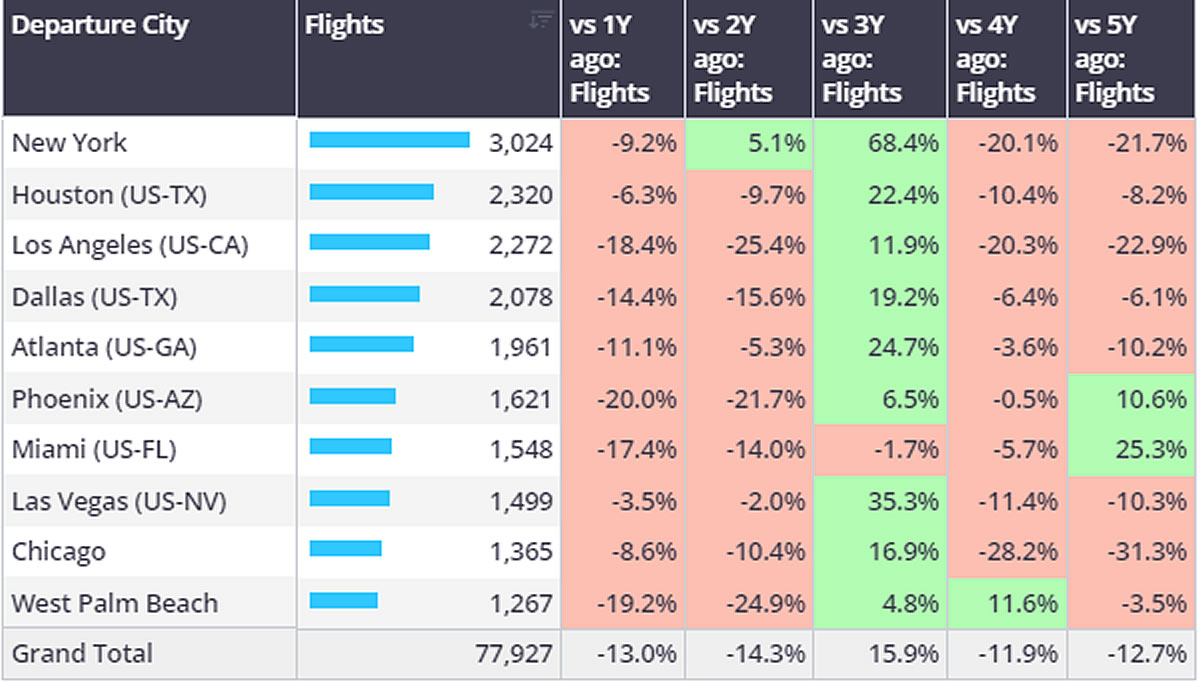Select West Palm Beach's 11.6% cell

point(1006,603)
